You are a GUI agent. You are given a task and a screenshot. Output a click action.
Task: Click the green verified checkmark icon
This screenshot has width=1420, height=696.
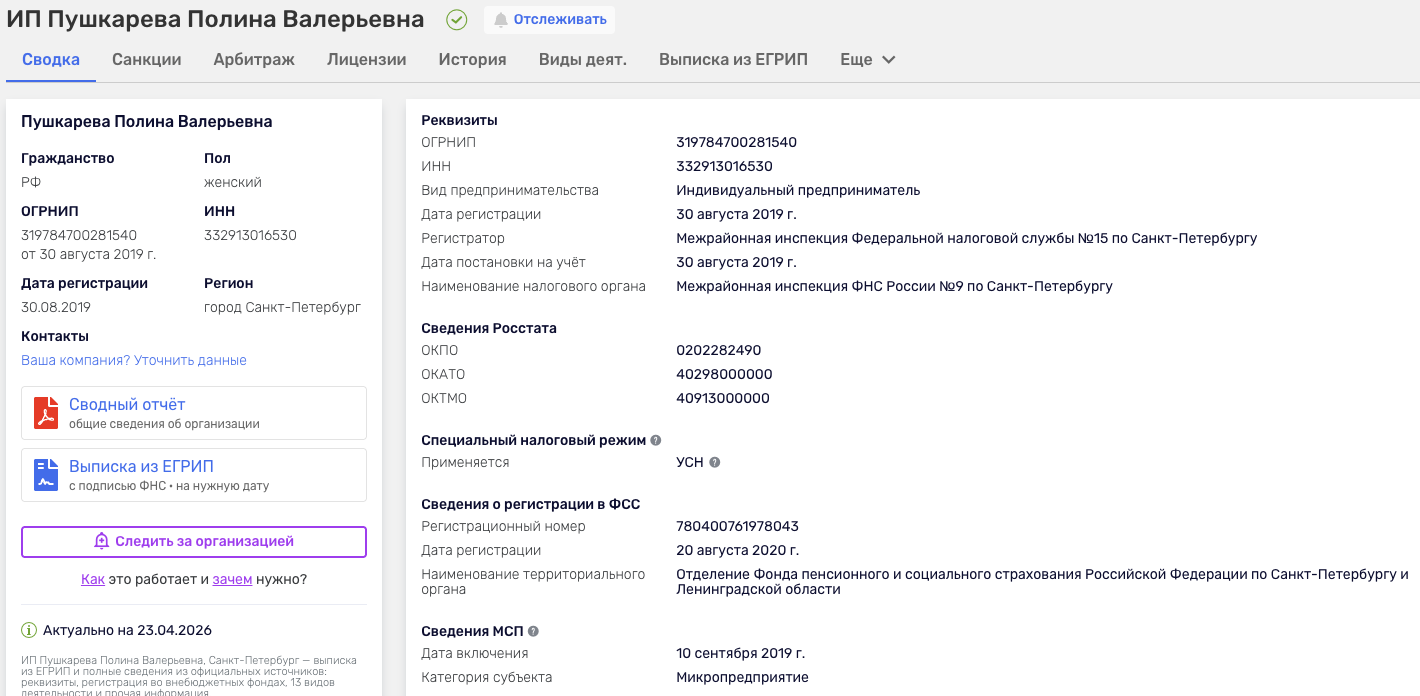[x=456, y=20]
